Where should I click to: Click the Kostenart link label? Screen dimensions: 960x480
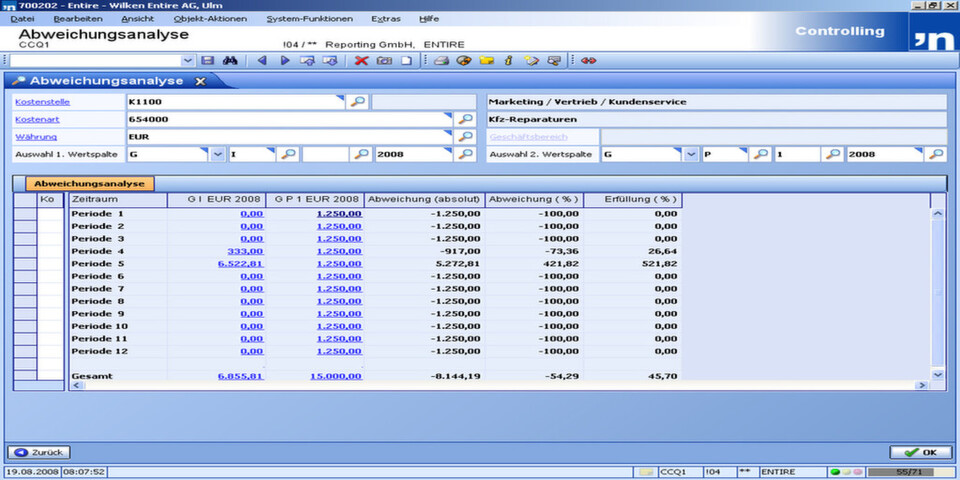[x=37, y=119]
